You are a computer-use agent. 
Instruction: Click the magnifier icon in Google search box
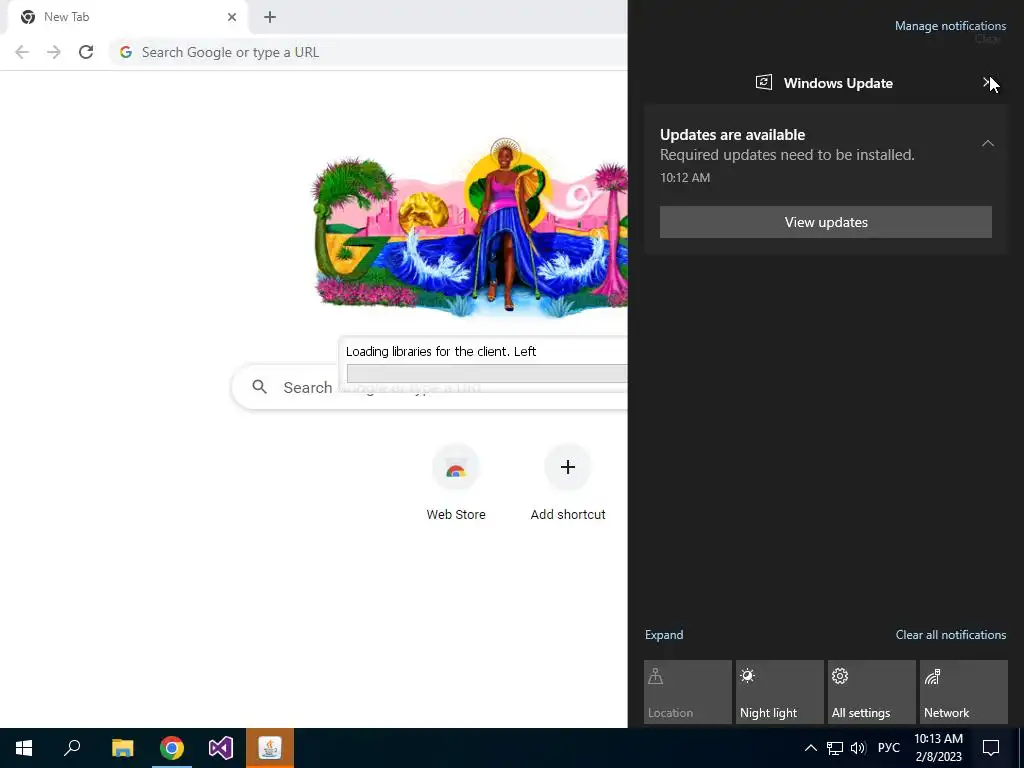click(x=259, y=387)
